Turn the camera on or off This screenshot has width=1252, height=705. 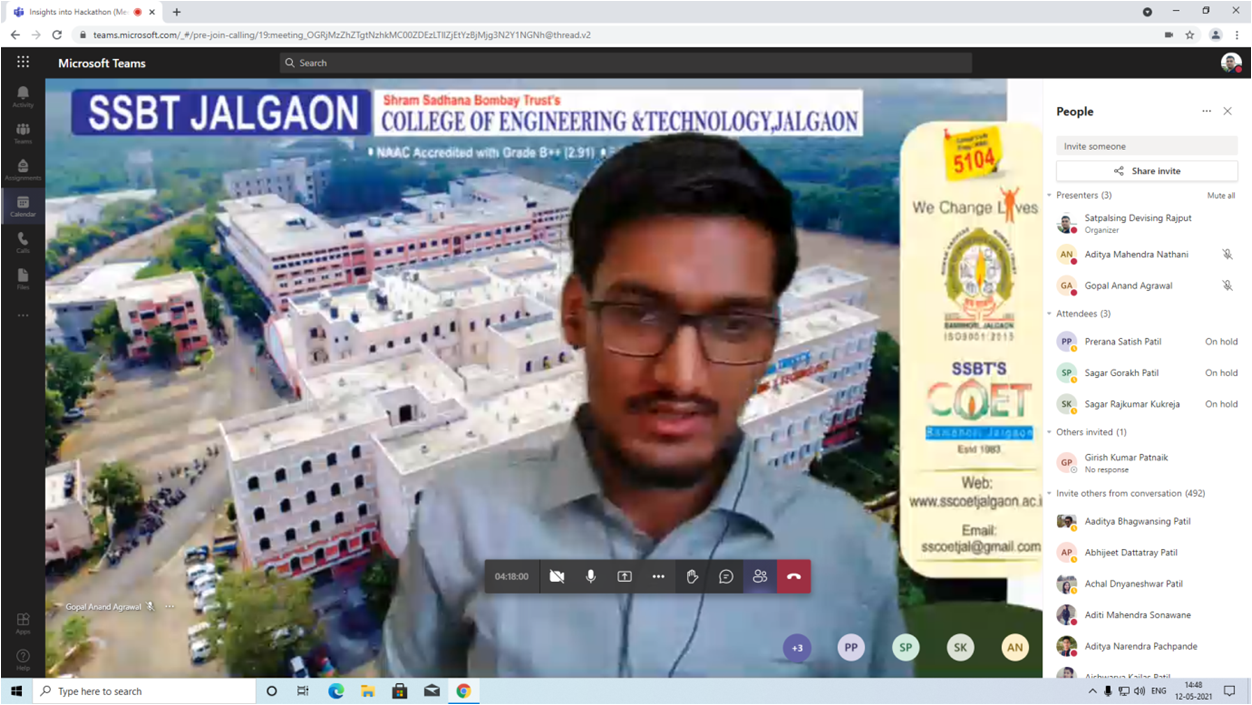point(557,576)
